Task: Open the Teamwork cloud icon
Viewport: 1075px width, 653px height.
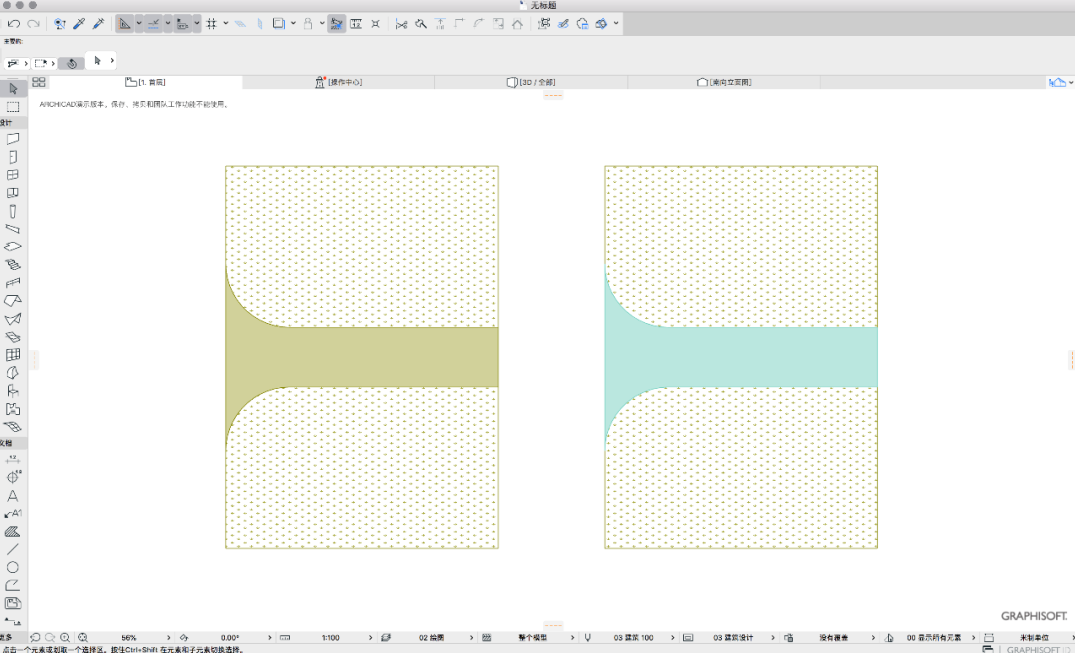Action: (x=582, y=24)
